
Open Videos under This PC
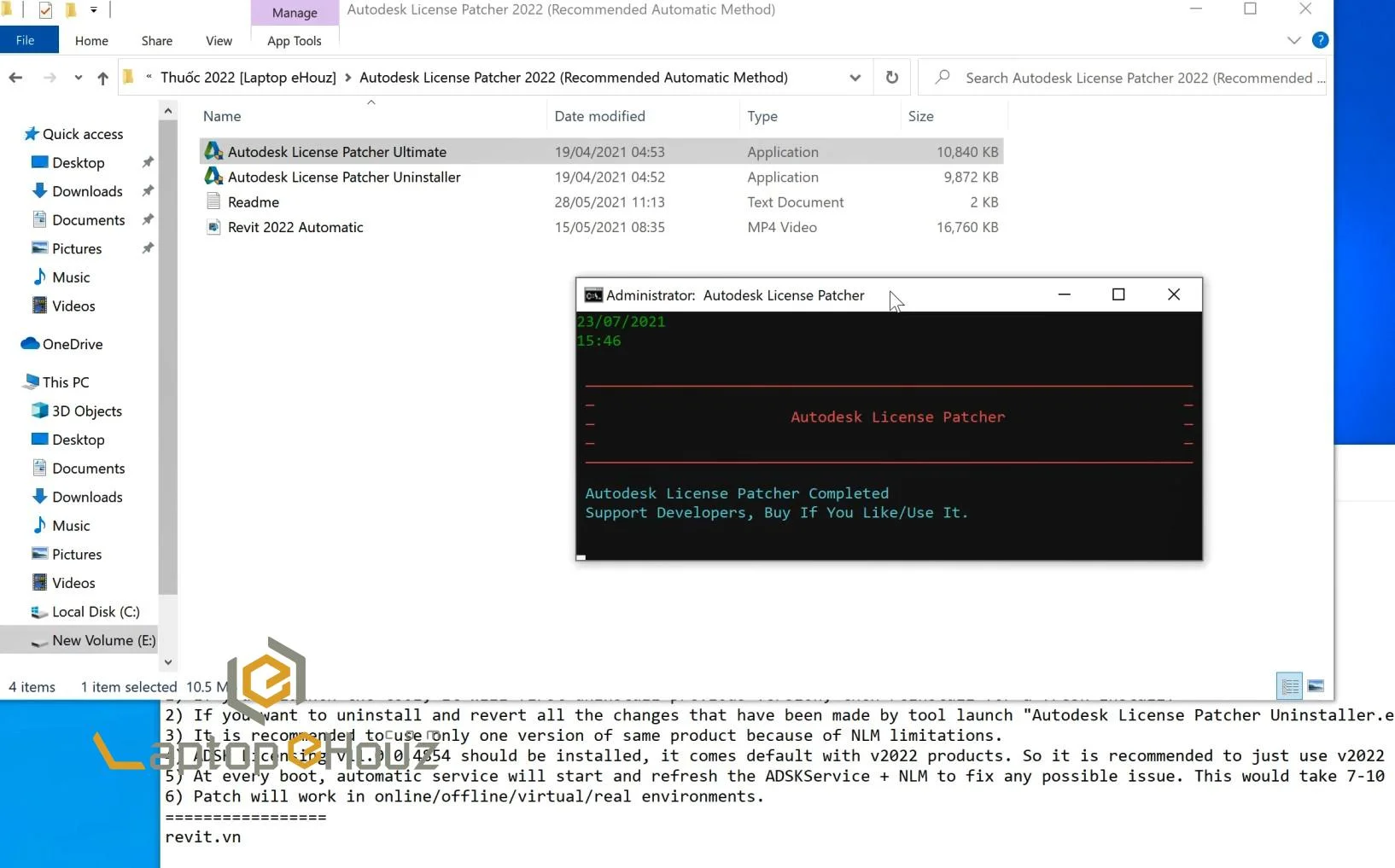click(73, 583)
